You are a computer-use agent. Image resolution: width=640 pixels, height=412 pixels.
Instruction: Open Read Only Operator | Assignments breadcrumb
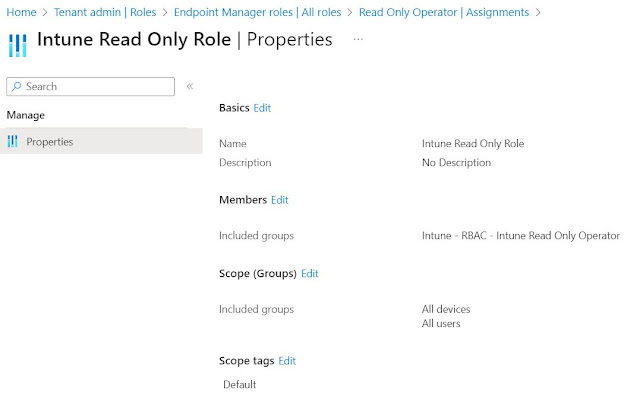[444, 12]
